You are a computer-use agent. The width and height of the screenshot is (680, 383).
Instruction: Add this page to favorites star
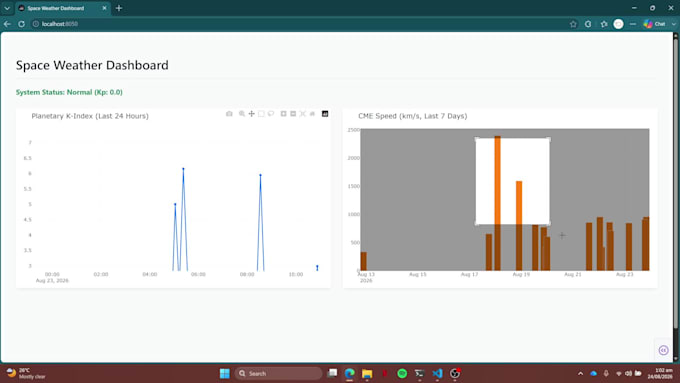(573, 24)
